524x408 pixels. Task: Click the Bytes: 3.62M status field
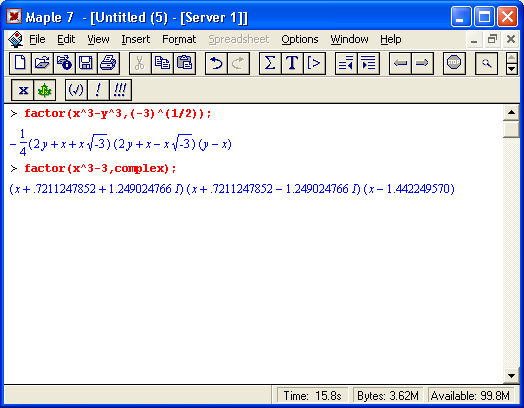[x=388, y=396]
